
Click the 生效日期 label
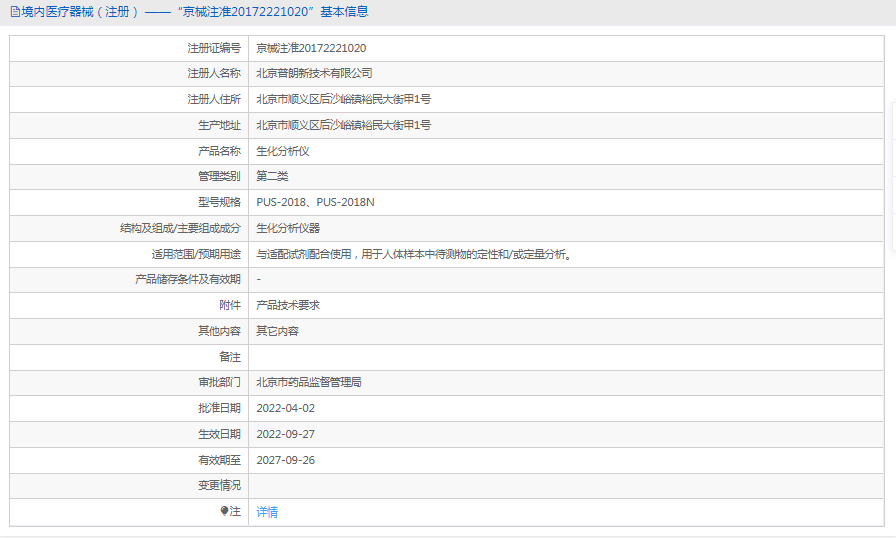pos(219,435)
